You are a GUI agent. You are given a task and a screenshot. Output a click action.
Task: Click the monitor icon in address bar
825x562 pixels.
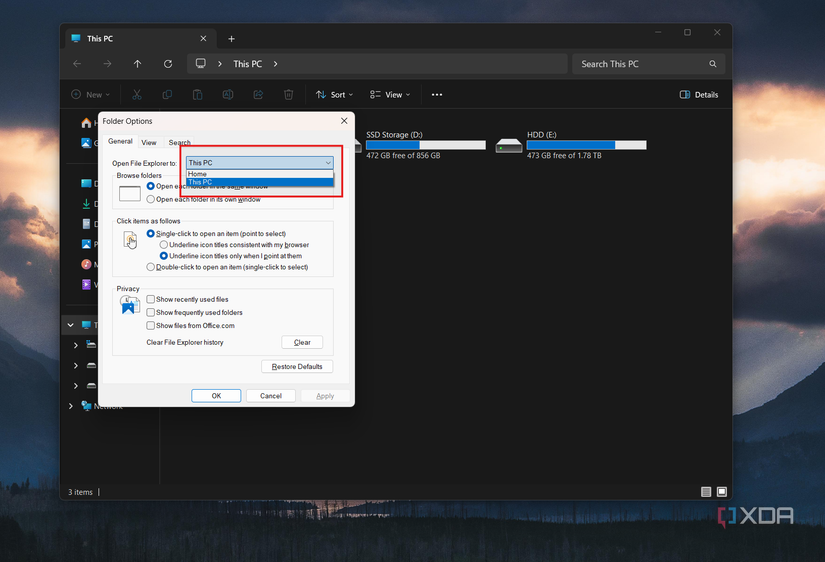click(200, 63)
